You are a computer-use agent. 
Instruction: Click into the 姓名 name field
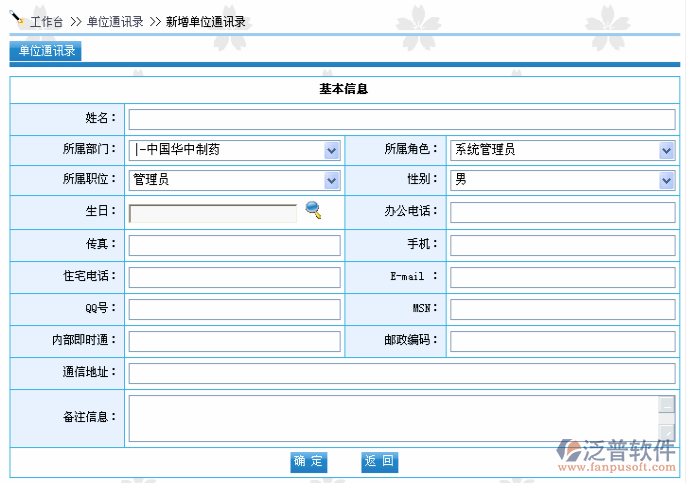(x=401, y=119)
